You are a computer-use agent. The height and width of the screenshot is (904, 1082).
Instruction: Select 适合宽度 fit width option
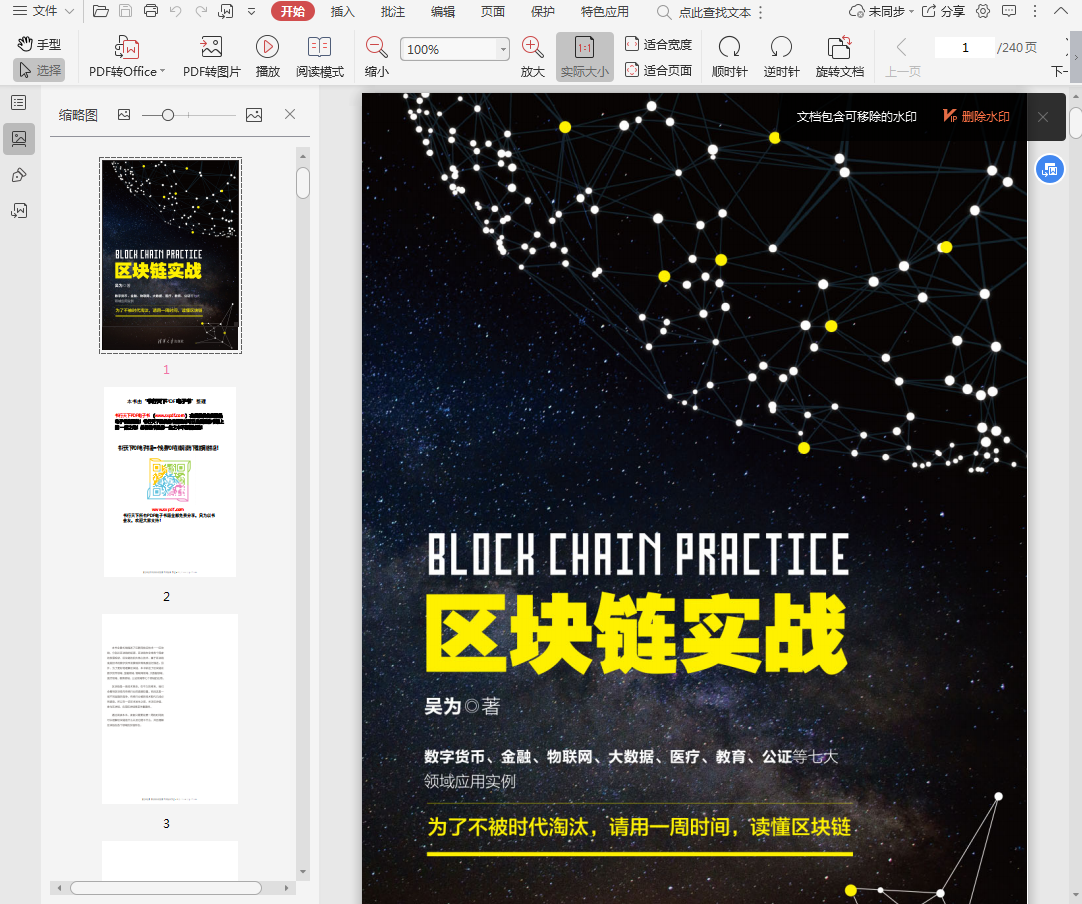[x=658, y=44]
